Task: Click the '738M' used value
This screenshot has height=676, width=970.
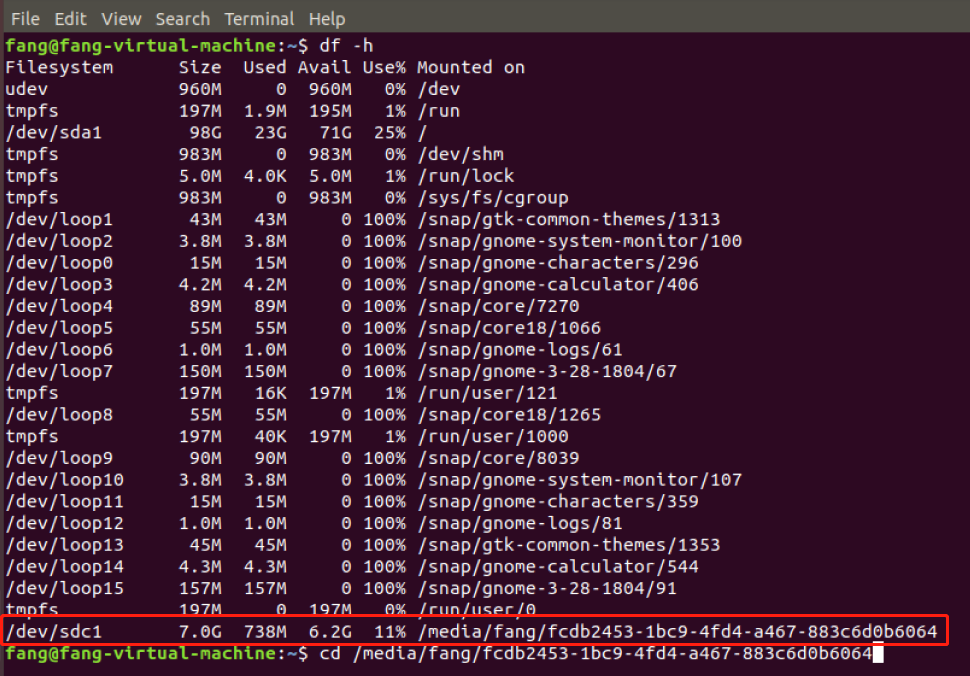Action: coord(265,631)
